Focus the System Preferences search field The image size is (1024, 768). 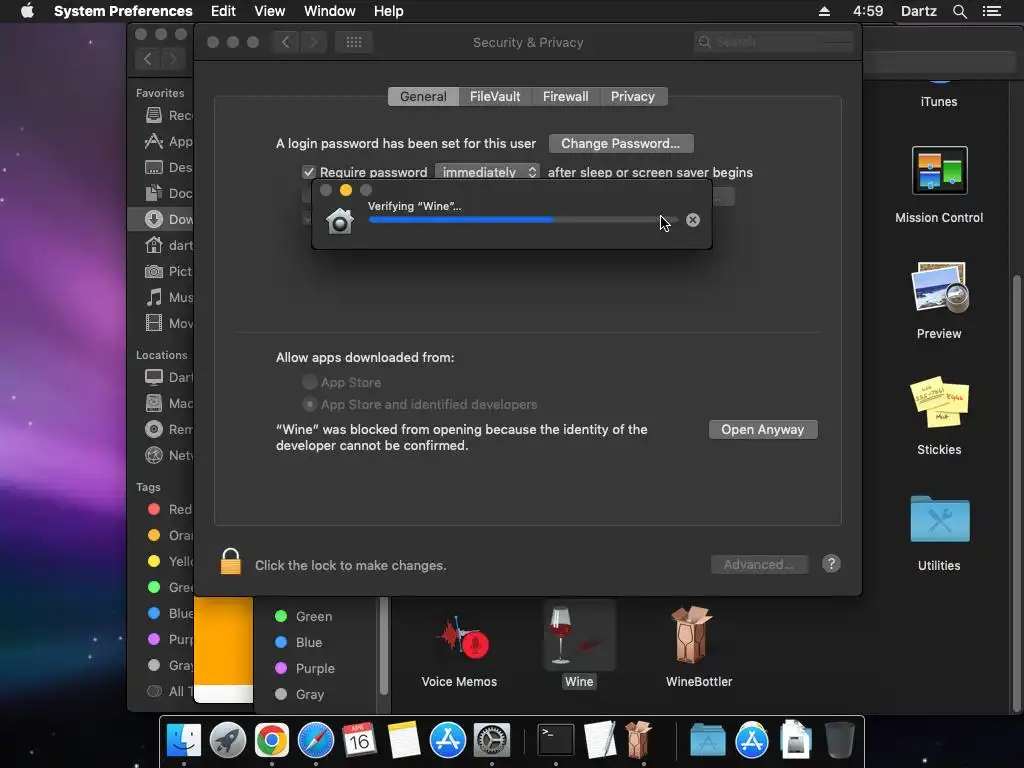pyautogui.click(x=774, y=42)
